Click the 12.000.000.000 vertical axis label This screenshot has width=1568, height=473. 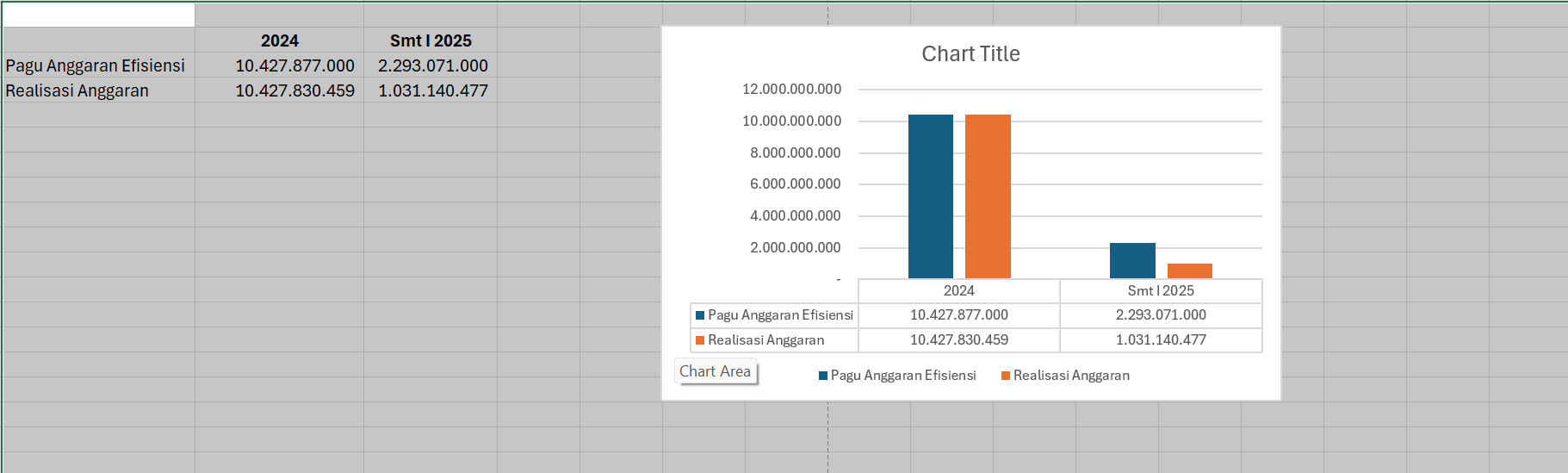[x=791, y=89]
